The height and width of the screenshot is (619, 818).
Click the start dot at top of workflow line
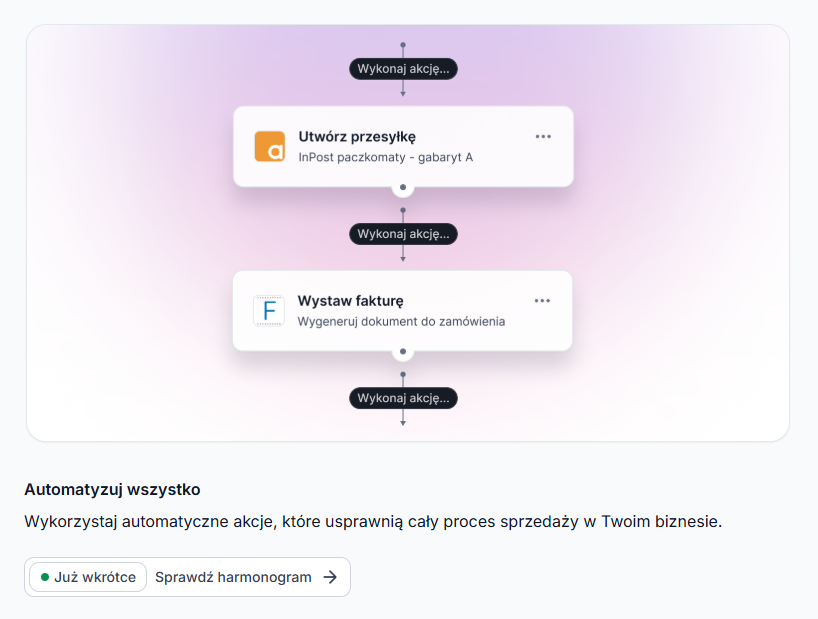[x=403, y=45]
